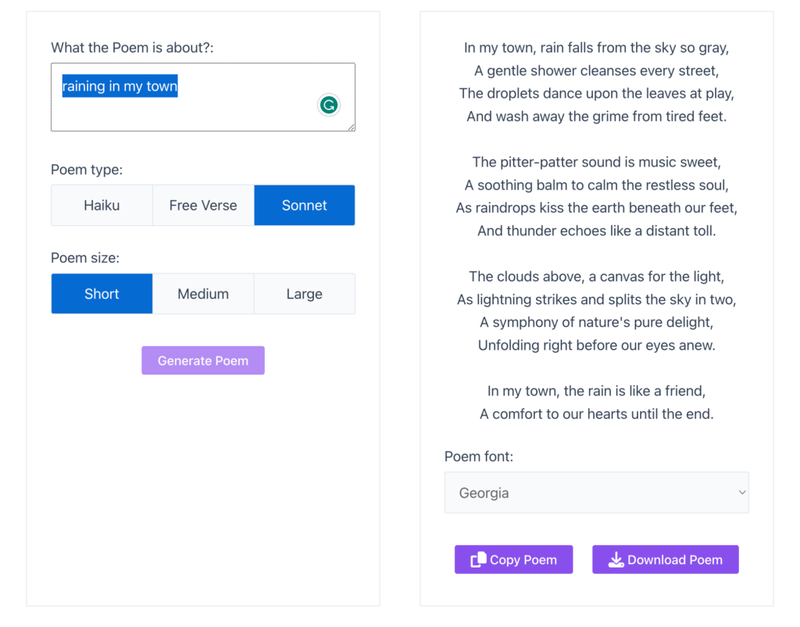The width and height of the screenshot is (800, 627).
Task: Click the line "A symphony of nature's pure delight"
Action: pyautogui.click(x=596, y=322)
